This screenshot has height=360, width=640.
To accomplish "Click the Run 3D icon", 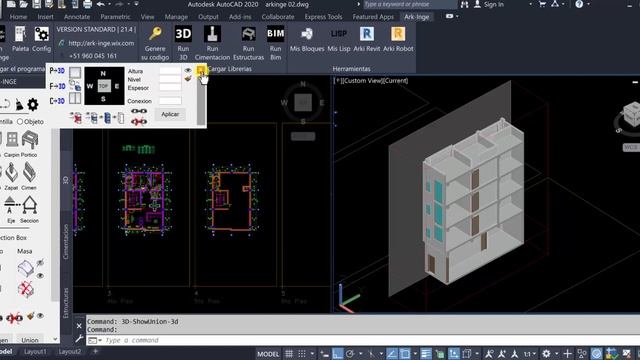I will pos(183,34).
